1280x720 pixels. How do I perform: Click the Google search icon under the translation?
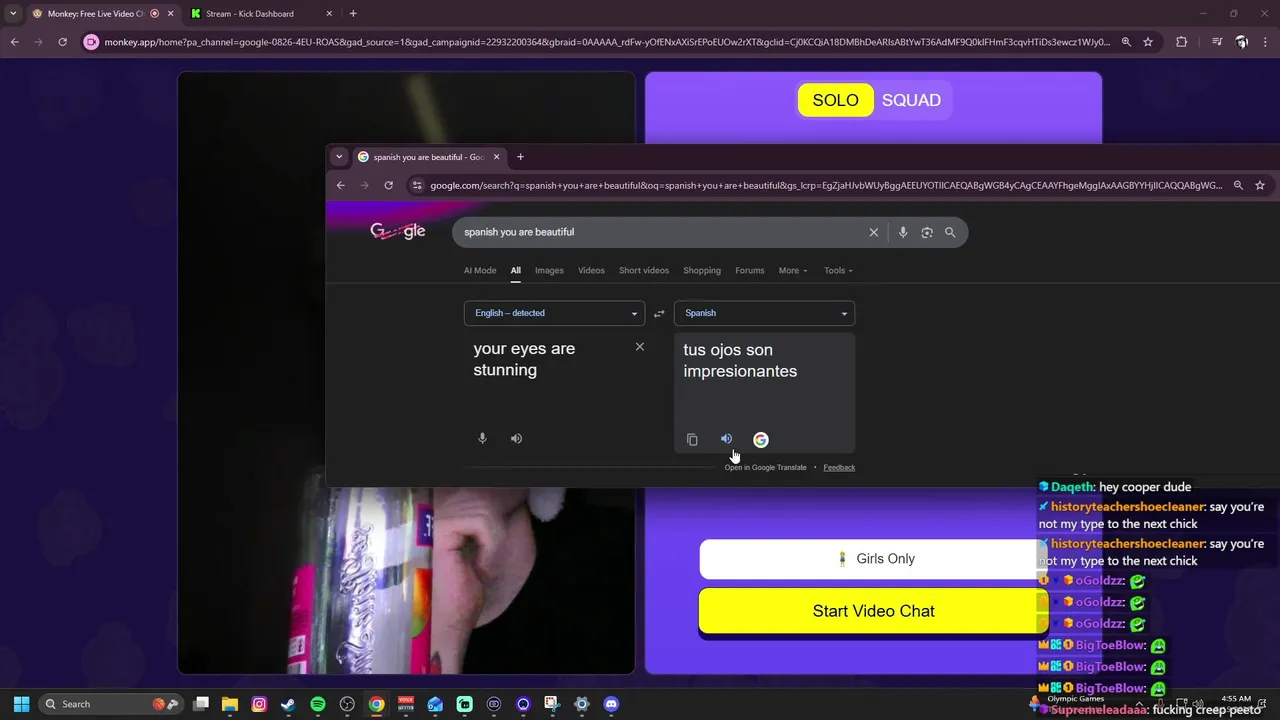tap(761, 439)
